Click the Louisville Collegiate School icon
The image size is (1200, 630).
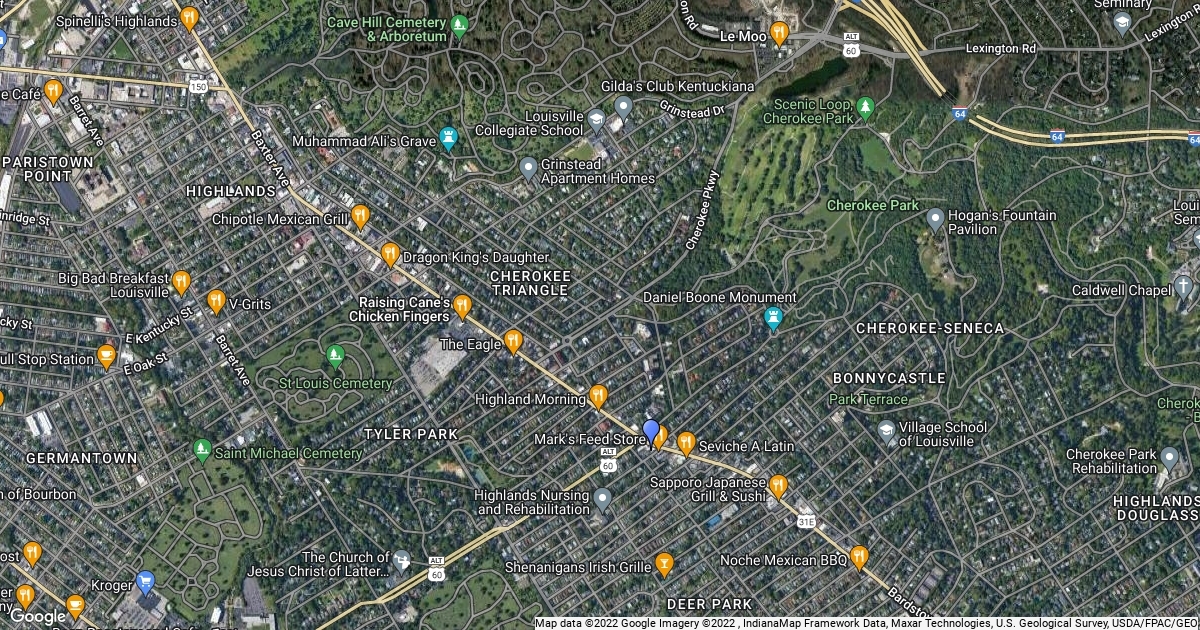pyautogui.click(x=596, y=121)
